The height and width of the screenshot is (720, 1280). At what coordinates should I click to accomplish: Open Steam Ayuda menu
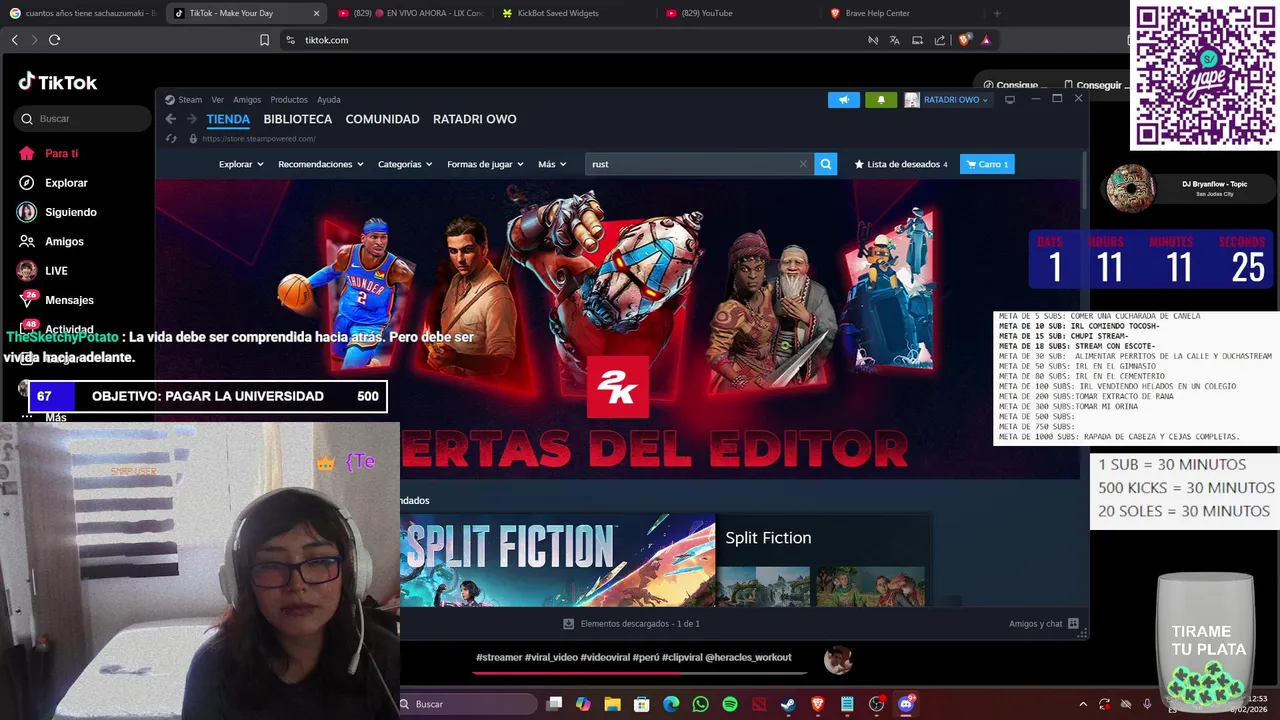(329, 100)
